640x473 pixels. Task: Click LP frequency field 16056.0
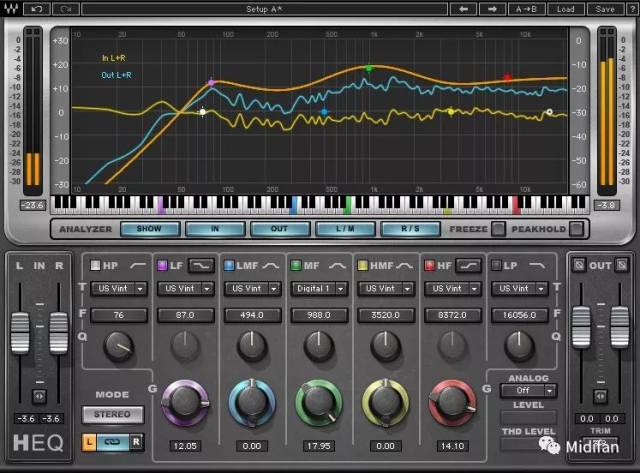click(520, 315)
